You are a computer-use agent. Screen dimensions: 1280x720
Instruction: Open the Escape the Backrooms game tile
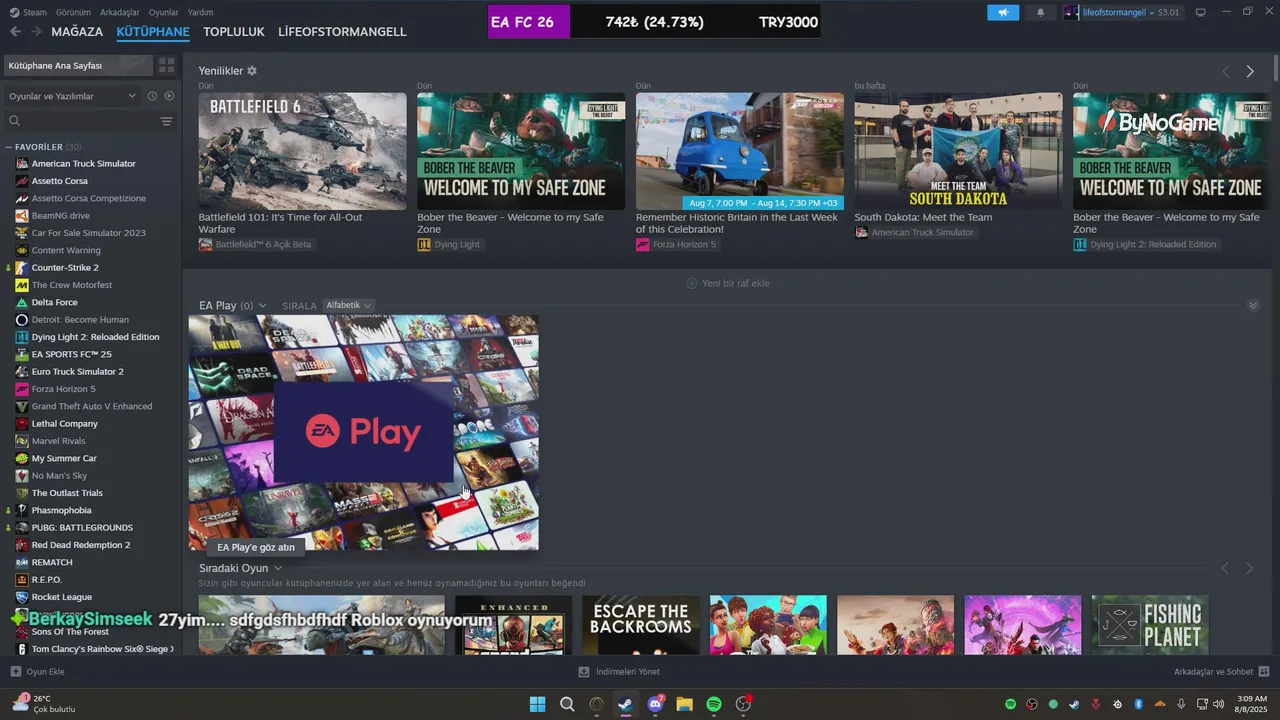point(641,625)
